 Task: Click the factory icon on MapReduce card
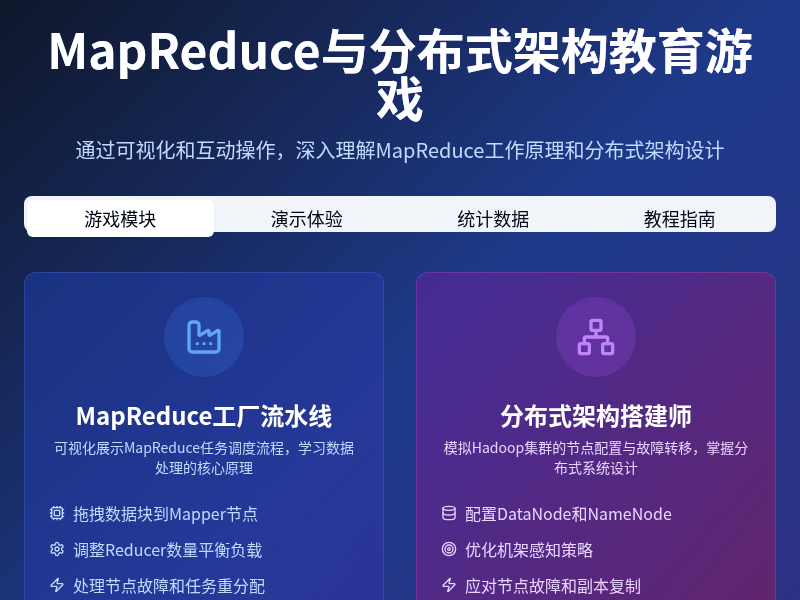[x=204, y=337]
